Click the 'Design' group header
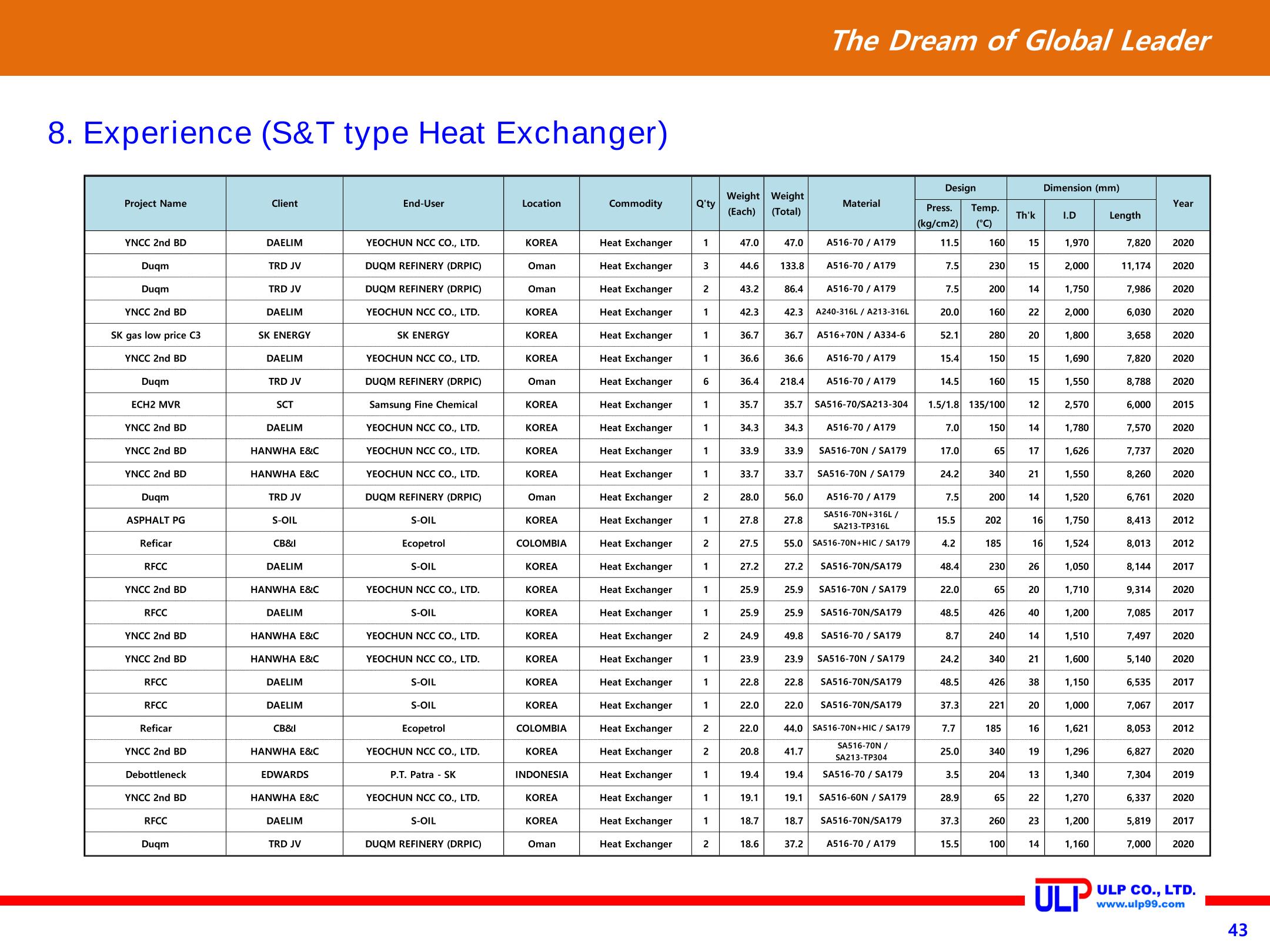 point(960,188)
